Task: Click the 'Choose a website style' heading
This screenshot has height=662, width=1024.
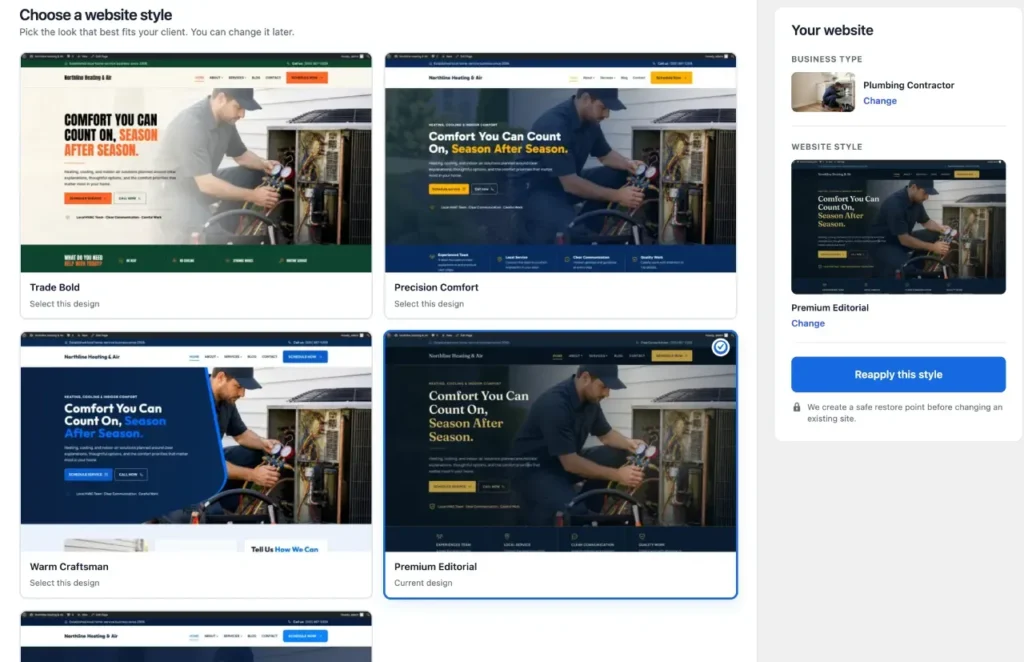Action: point(95,14)
